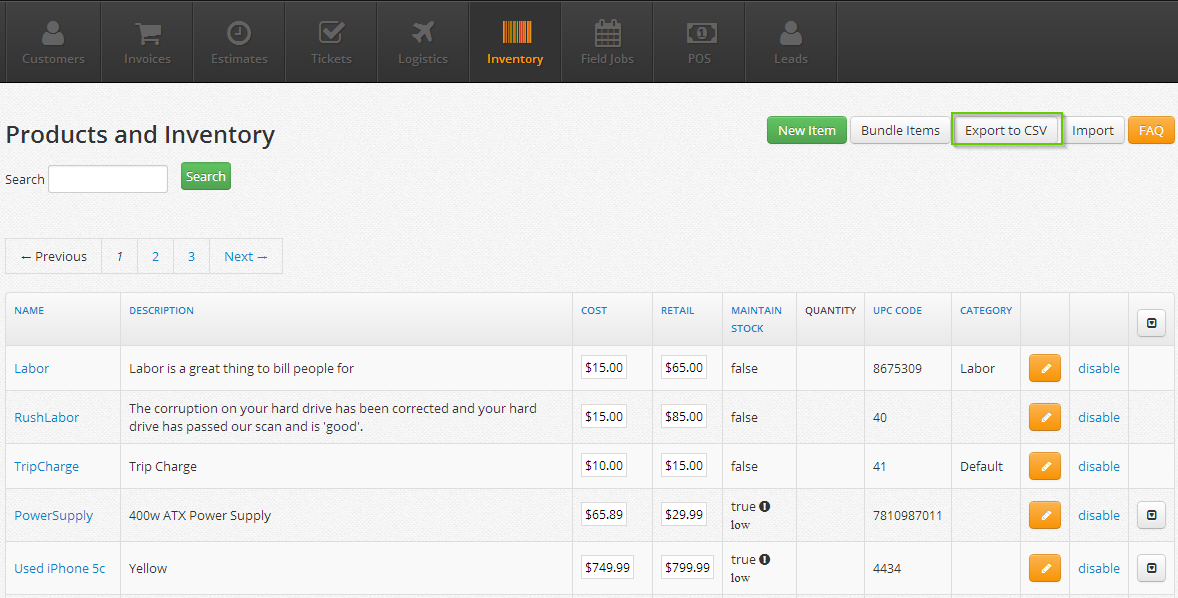Go to Invoices cart icon
Viewport: 1178px width, 598px height.
[147, 33]
